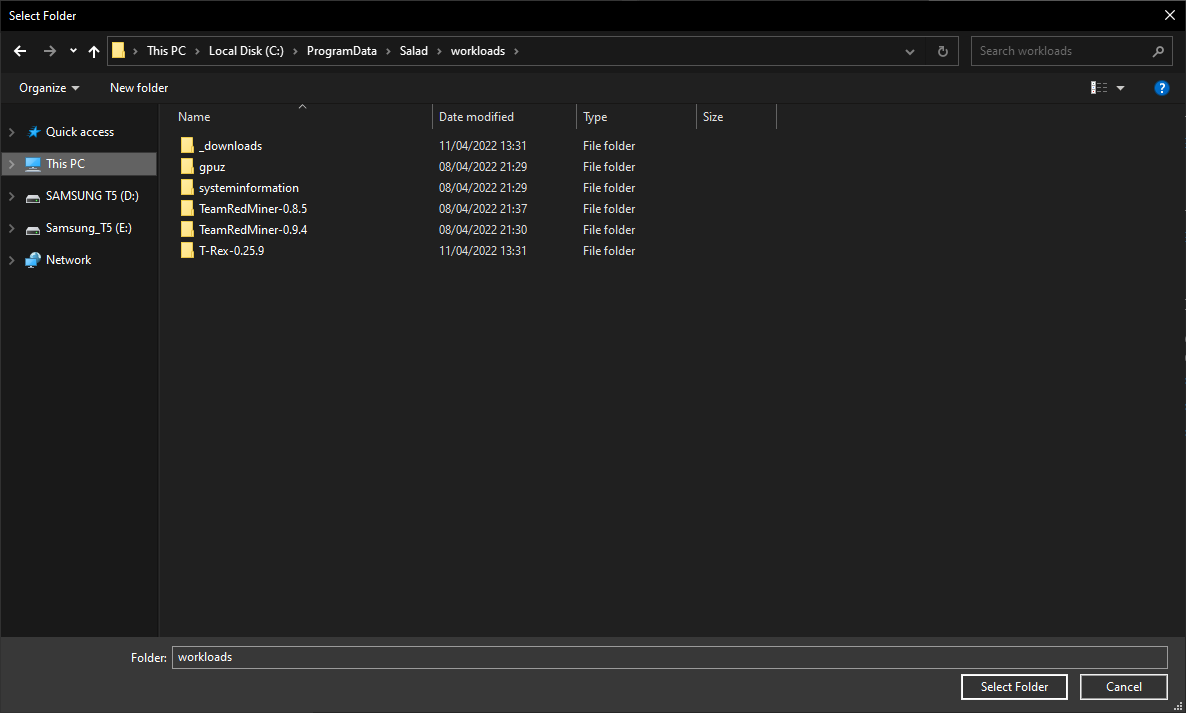1186x713 pixels.
Task: Click the SAMSUNG T5 (D:) drive icon
Action: coord(33,198)
